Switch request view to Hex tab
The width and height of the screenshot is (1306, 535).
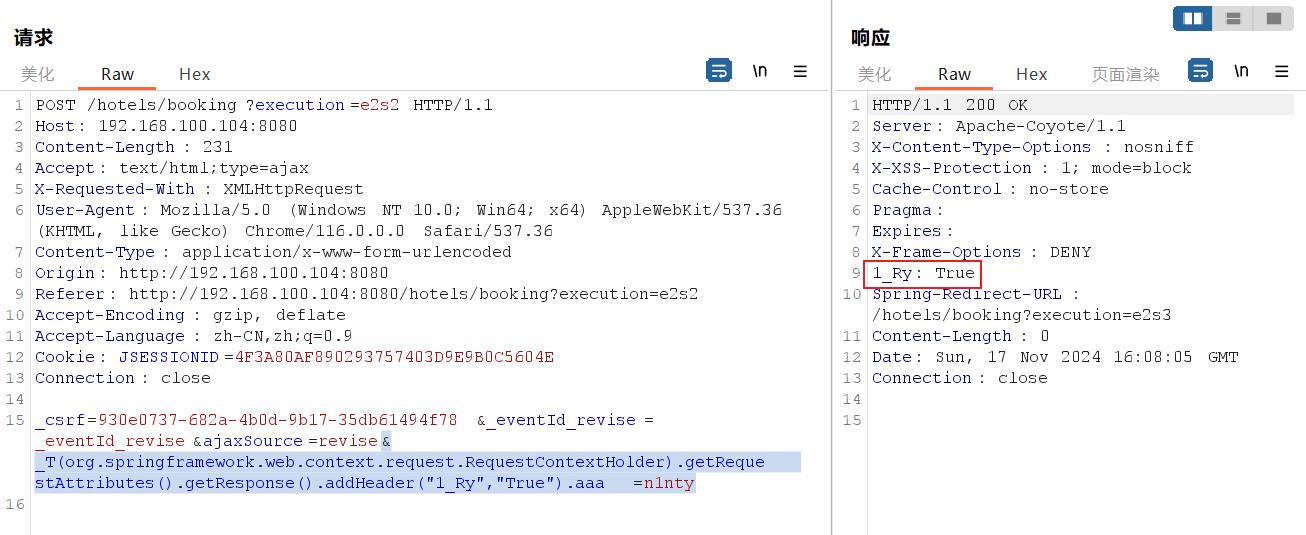click(195, 74)
